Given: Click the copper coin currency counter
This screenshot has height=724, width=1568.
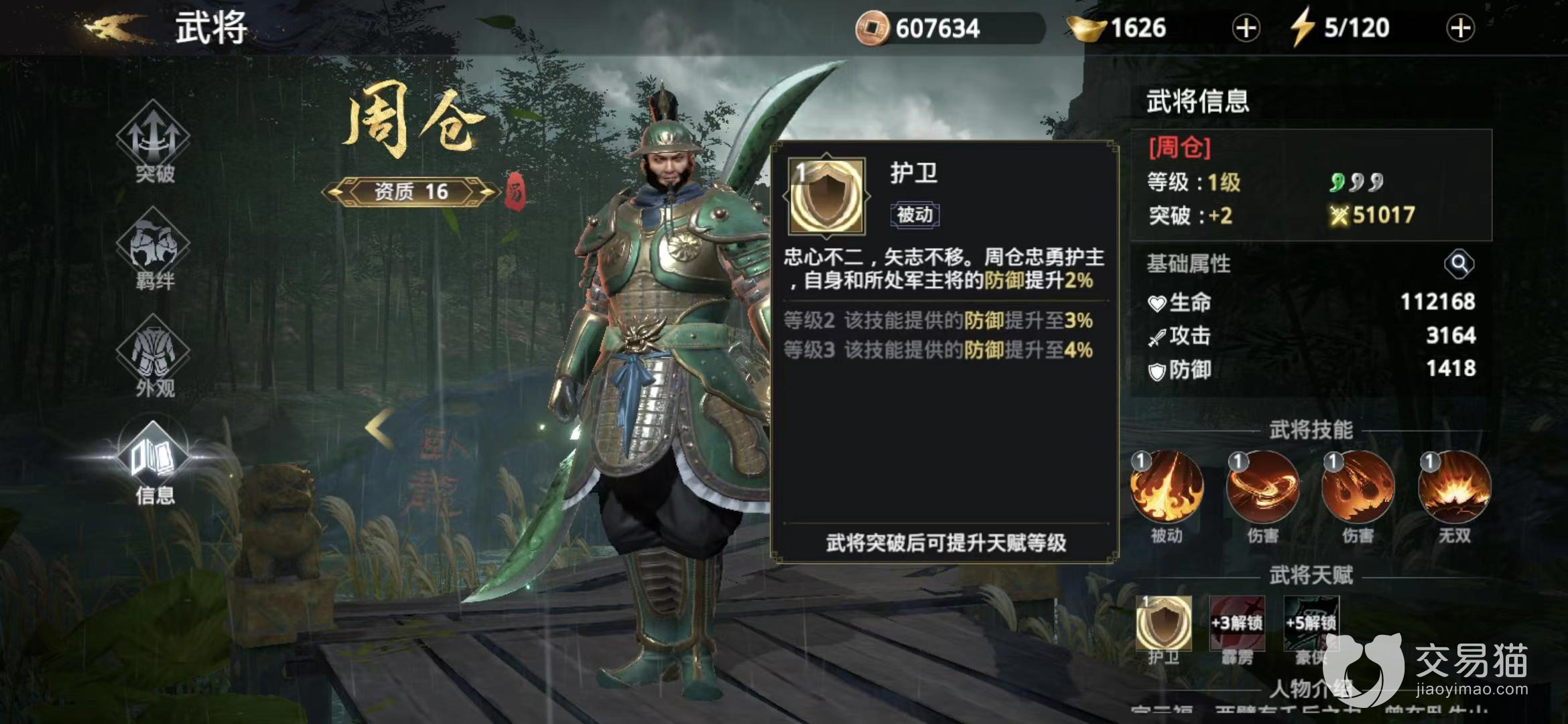Looking at the screenshot, I should point(950,28).
